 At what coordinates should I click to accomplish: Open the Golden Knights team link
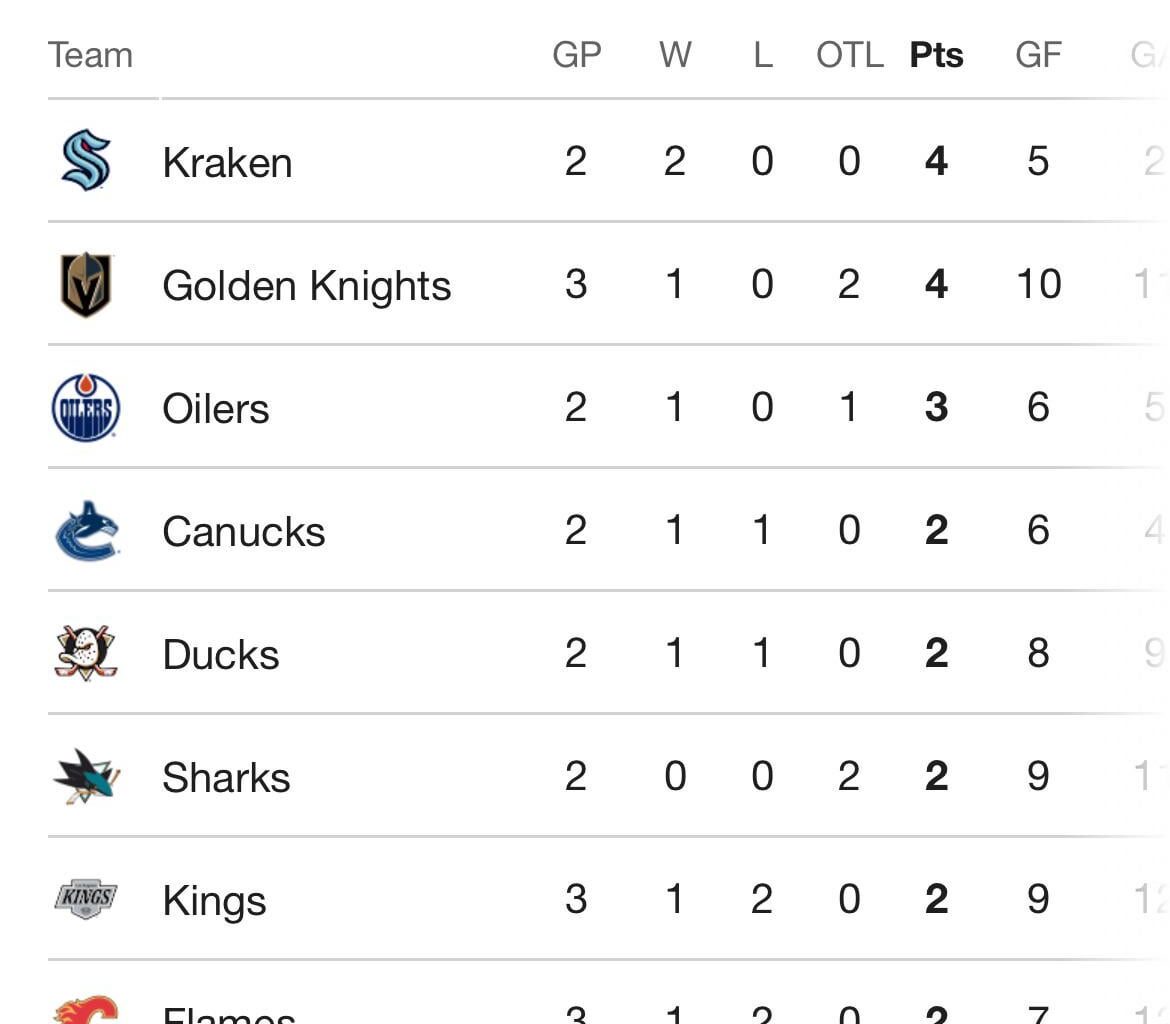pos(306,286)
